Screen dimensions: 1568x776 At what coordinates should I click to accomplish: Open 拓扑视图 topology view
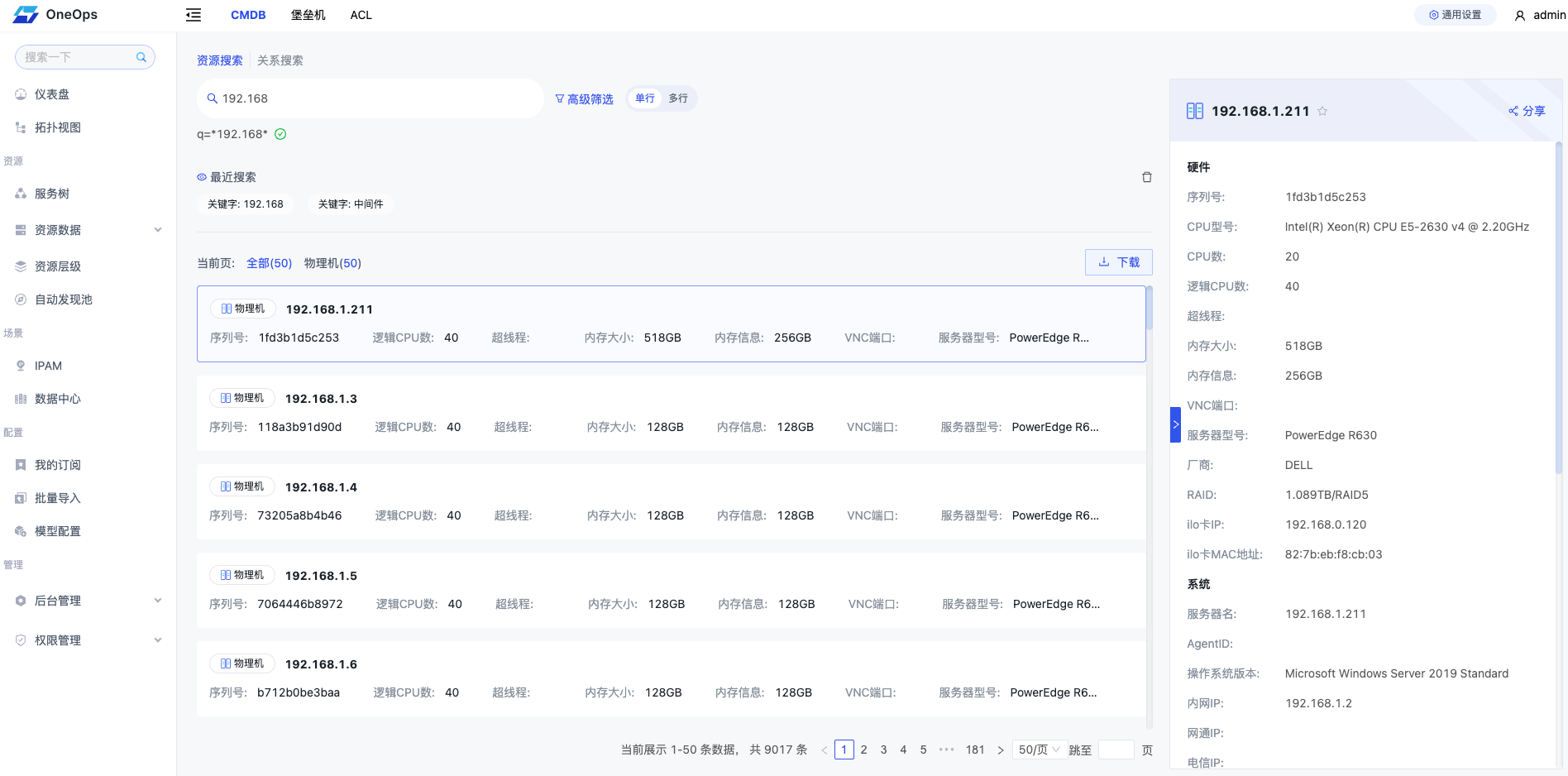click(57, 127)
